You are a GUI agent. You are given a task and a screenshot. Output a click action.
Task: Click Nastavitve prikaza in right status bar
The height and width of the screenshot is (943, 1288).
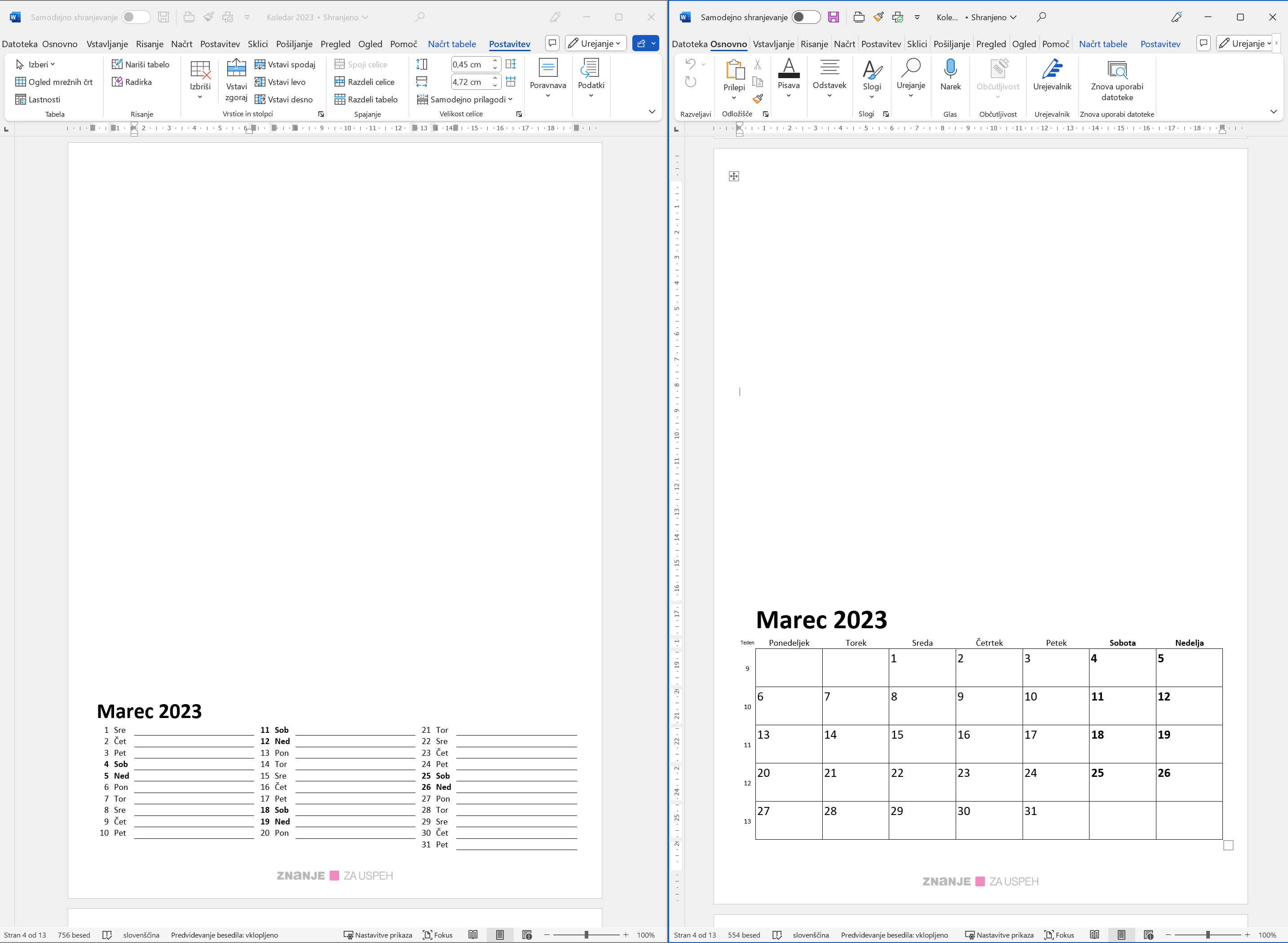click(x=999, y=935)
